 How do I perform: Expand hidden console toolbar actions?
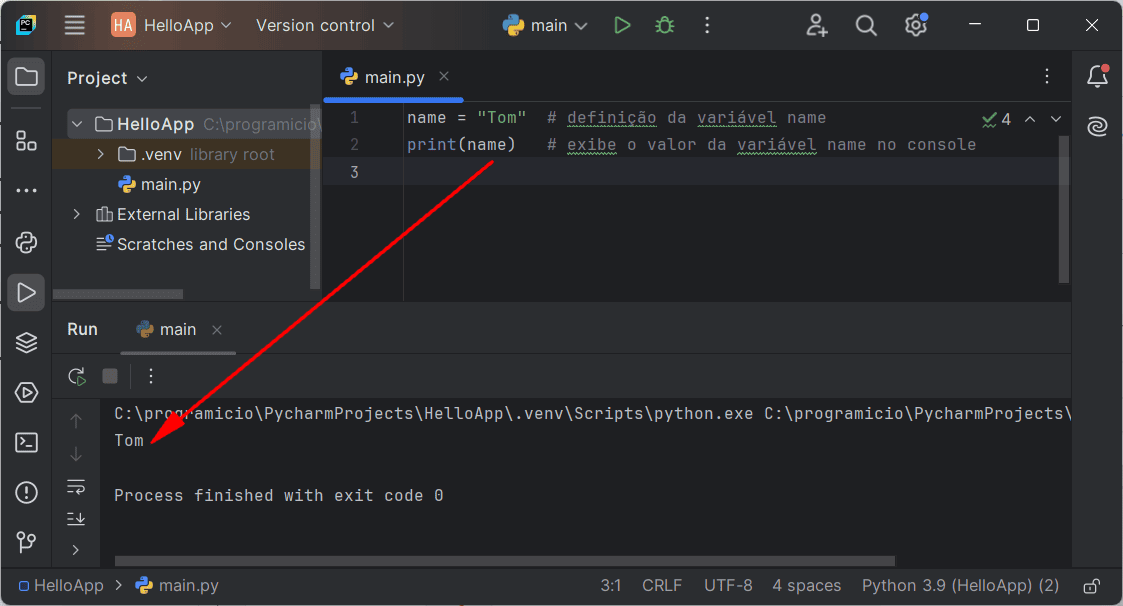tap(76, 549)
